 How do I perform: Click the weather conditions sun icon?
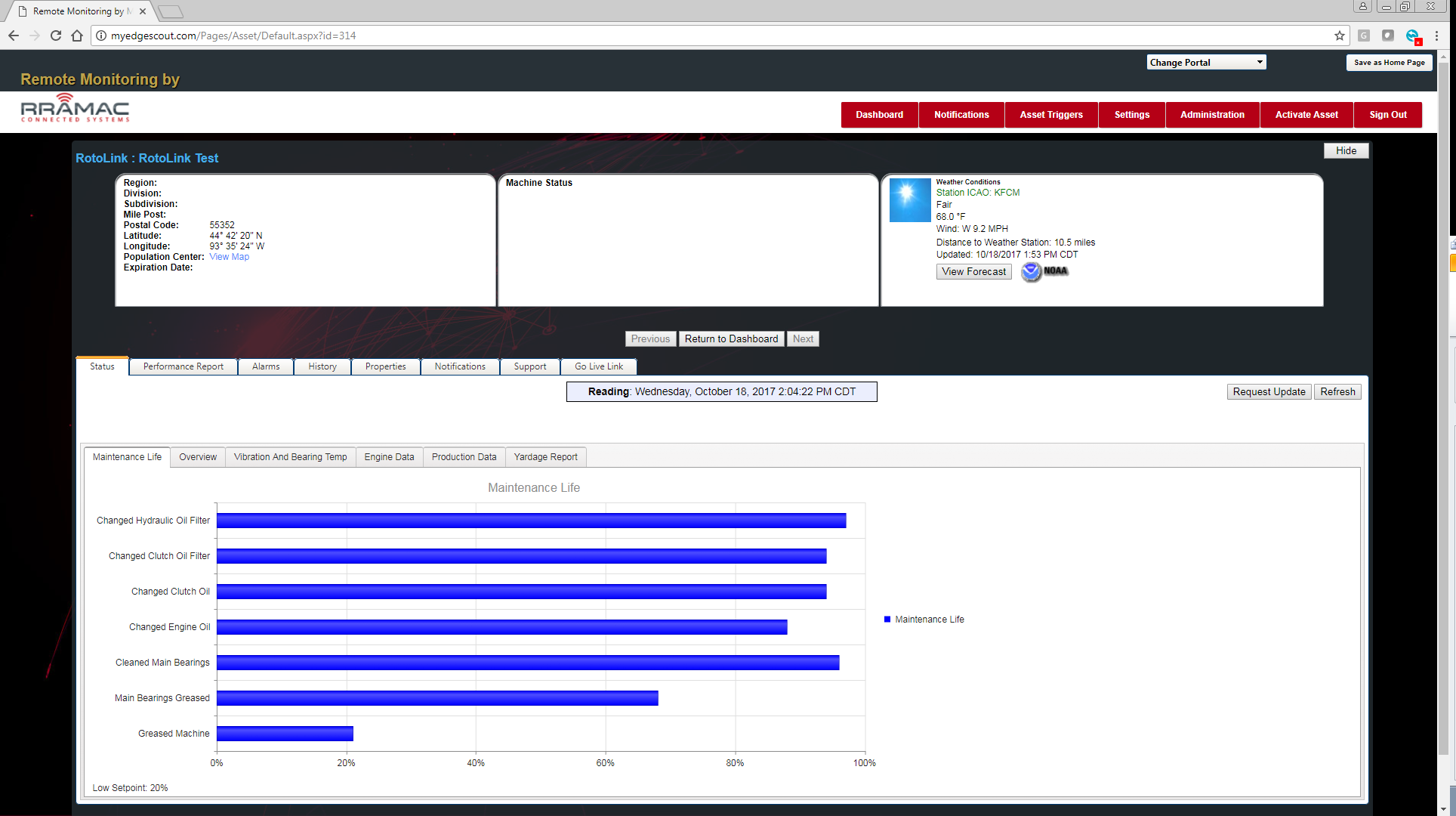(x=909, y=199)
